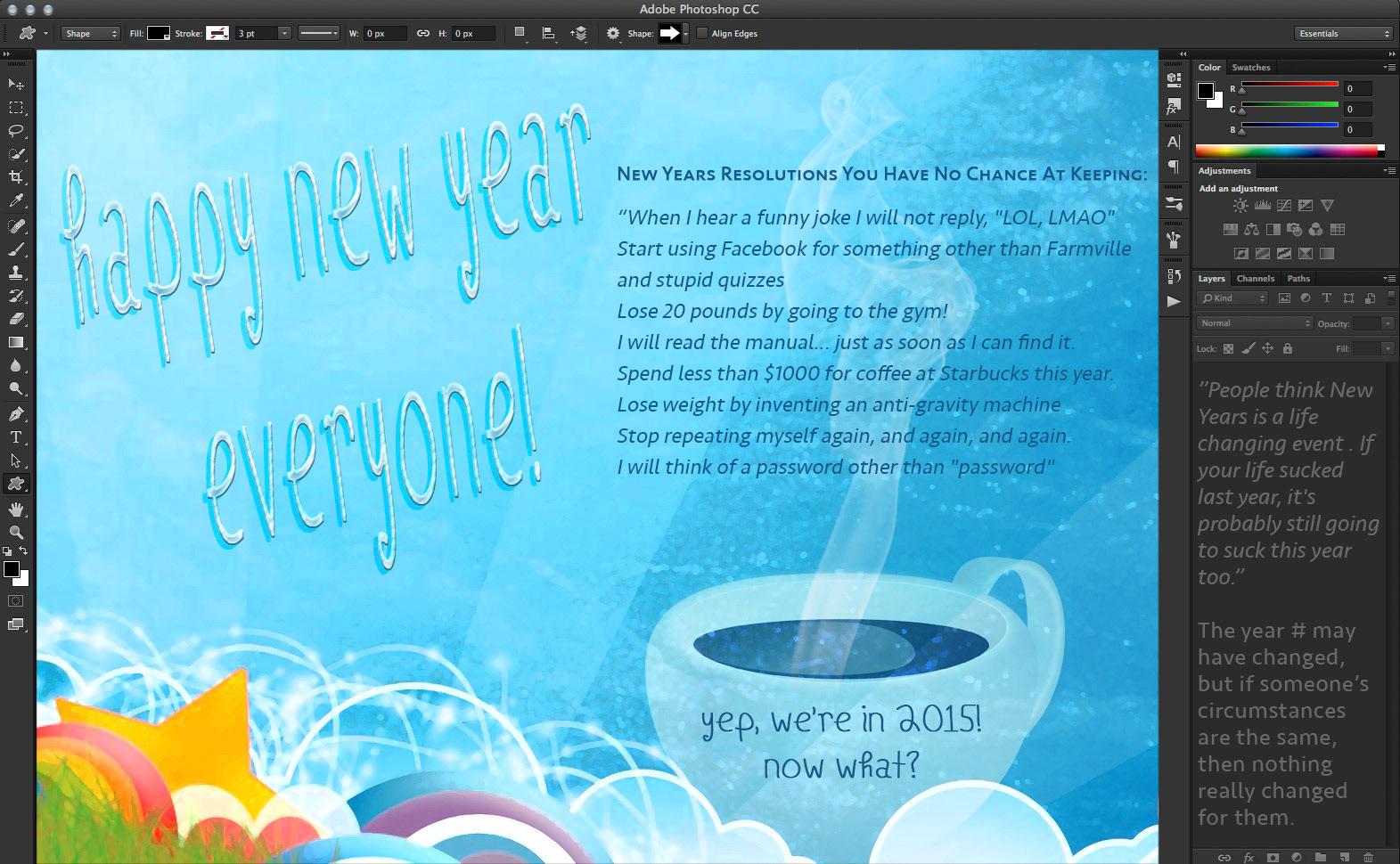Open the Essentials workspace dropdown
The height and width of the screenshot is (864, 1400).
click(x=1343, y=34)
